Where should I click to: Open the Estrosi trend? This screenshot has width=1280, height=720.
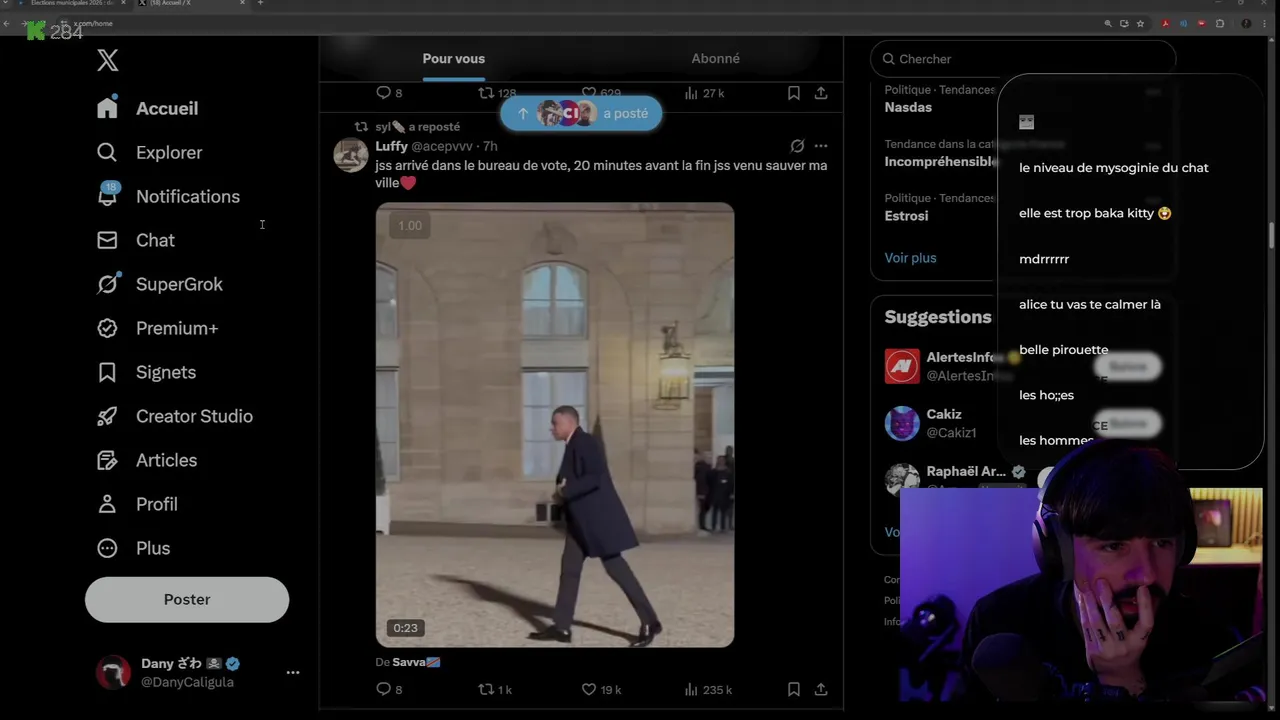(906, 215)
